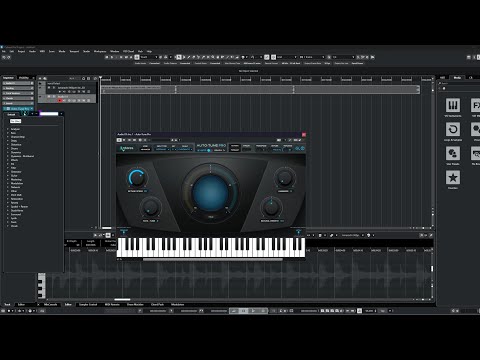This screenshot has width=480, height=360.
Task: Select the Object Selection arrow tool
Action: tap(179, 57)
